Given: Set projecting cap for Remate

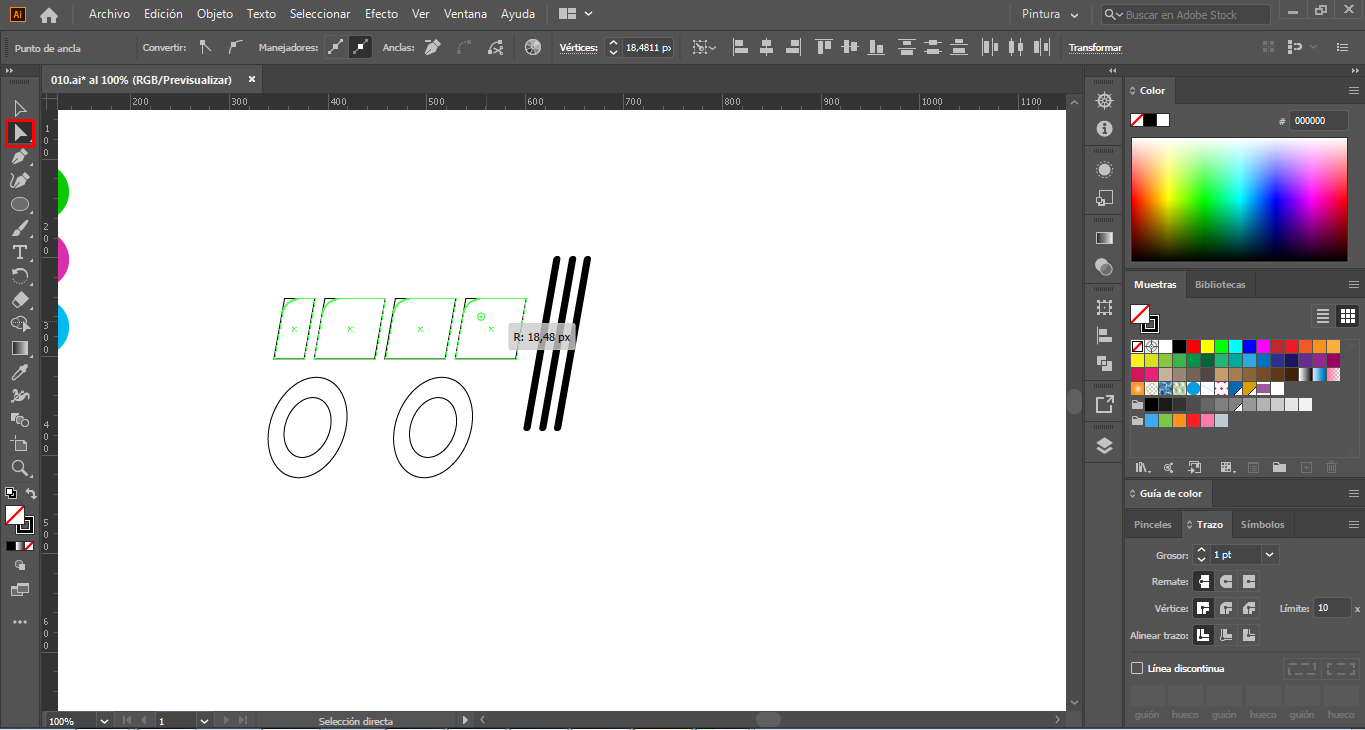Looking at the screenshot, I should click(1248, 581).
